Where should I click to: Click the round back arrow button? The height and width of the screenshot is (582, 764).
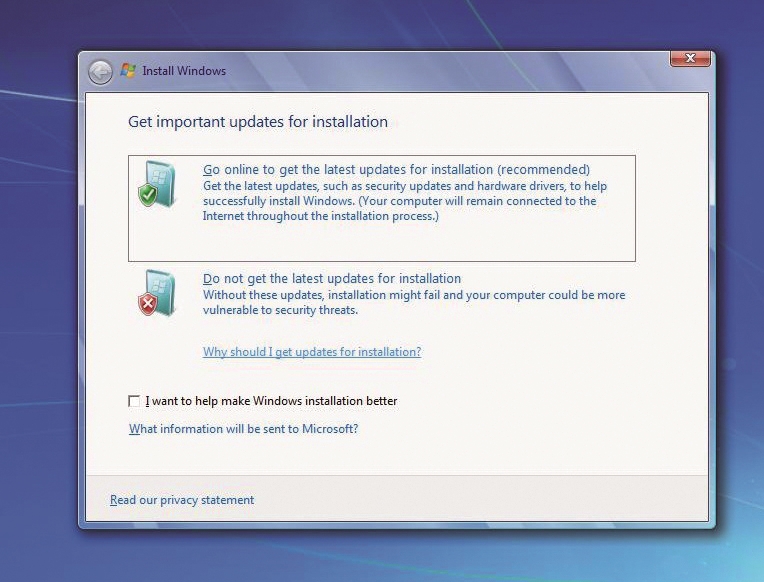(x=100, y=73)
